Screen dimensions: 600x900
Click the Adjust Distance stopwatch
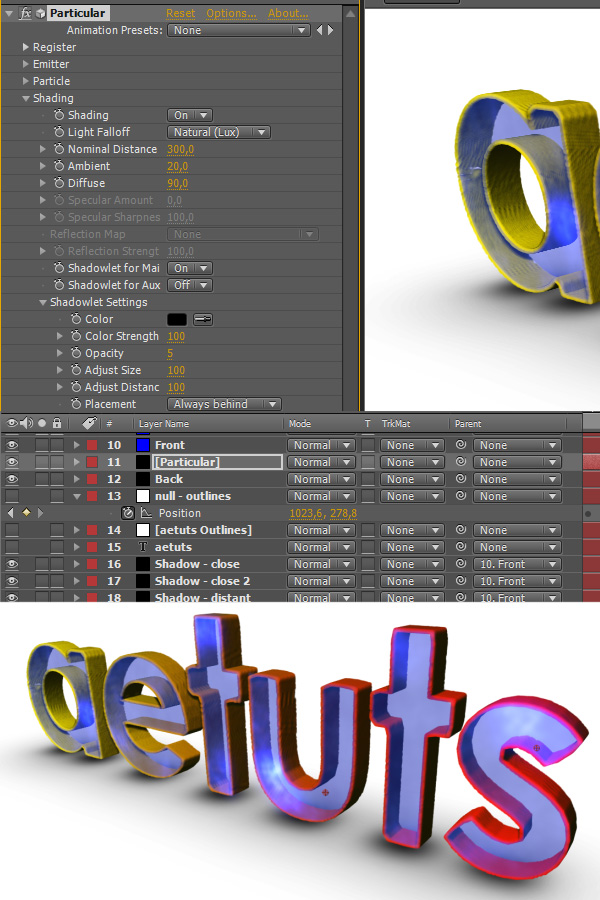click(76, 387)
